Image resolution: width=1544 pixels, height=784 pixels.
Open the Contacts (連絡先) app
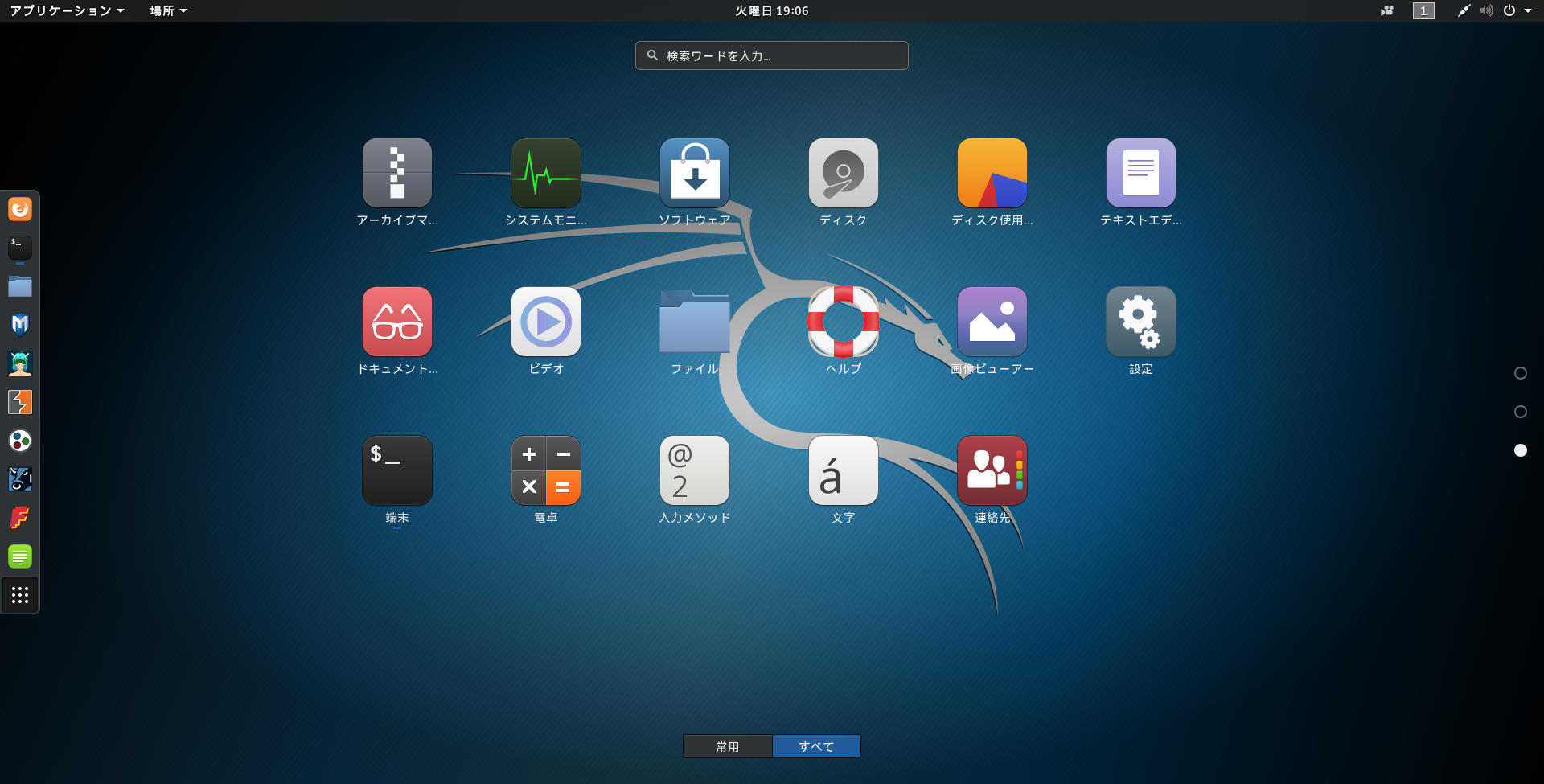[x=992, y=470]
